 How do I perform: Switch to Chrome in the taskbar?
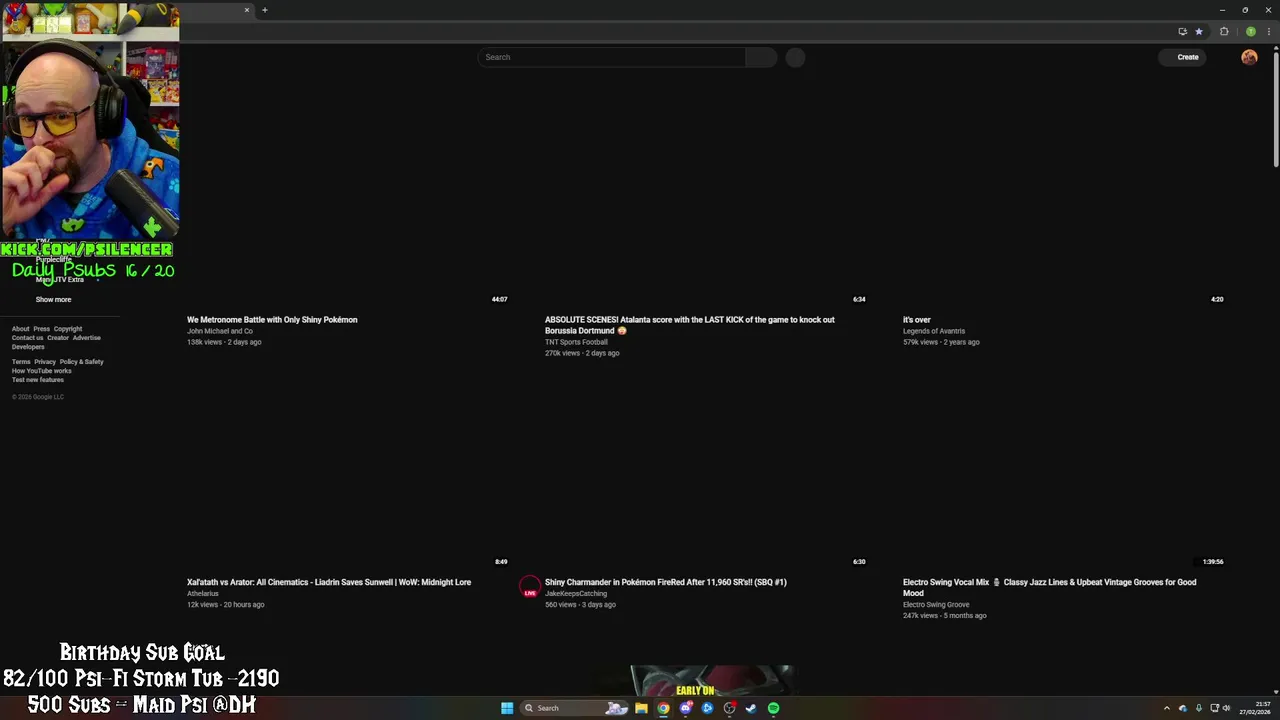[x=663, y=708]
